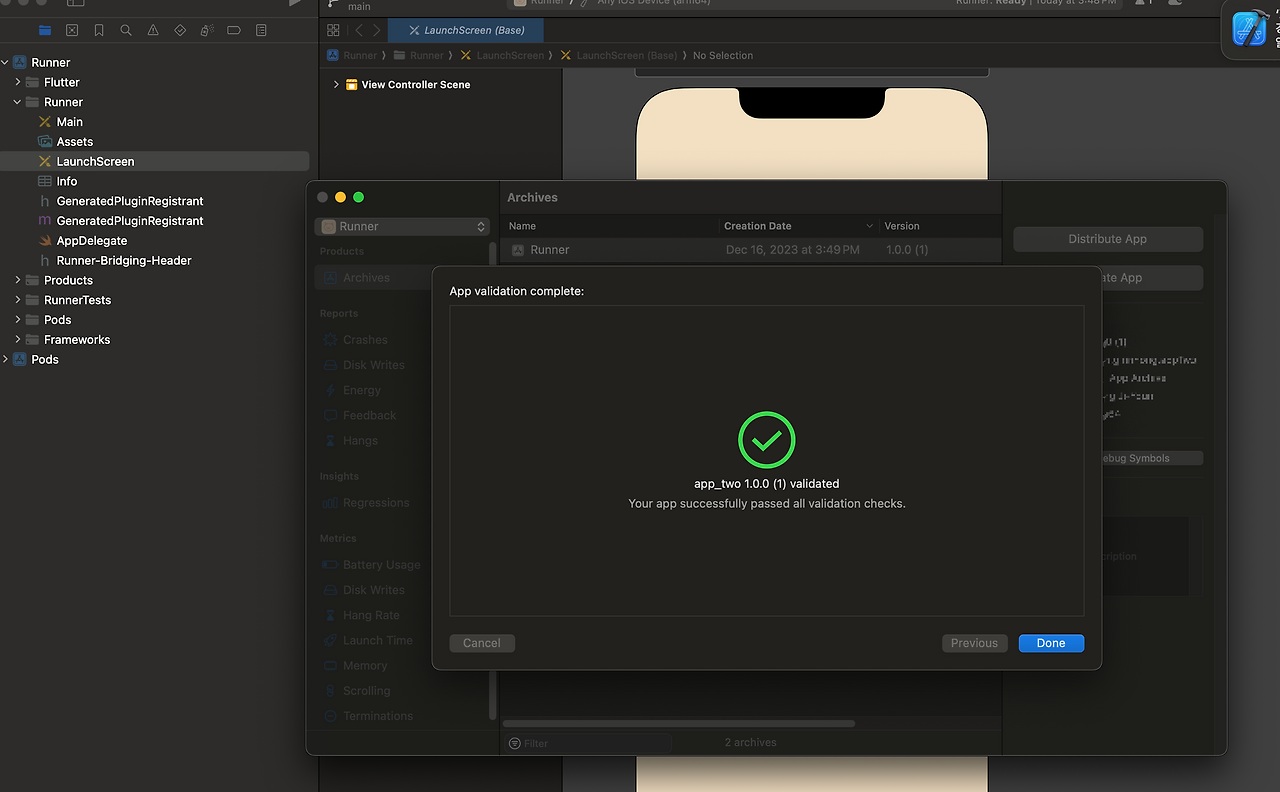Viewport: 1280px width, 792px height.
Task: Select Disk Writes under Reports
Action: tap(373, 365)
